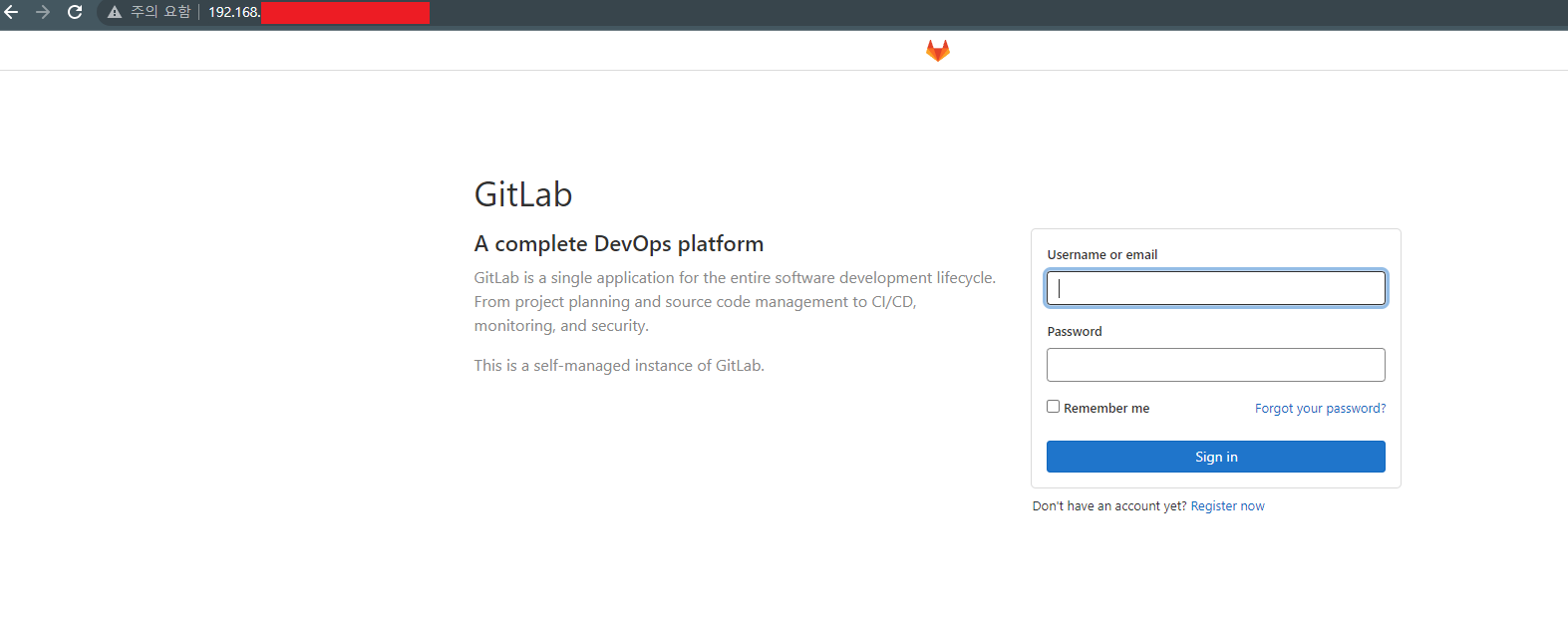Screen dimensions: 1568x639
Task: Enable the Remember me checkbox
Action: pos(1053,407)
